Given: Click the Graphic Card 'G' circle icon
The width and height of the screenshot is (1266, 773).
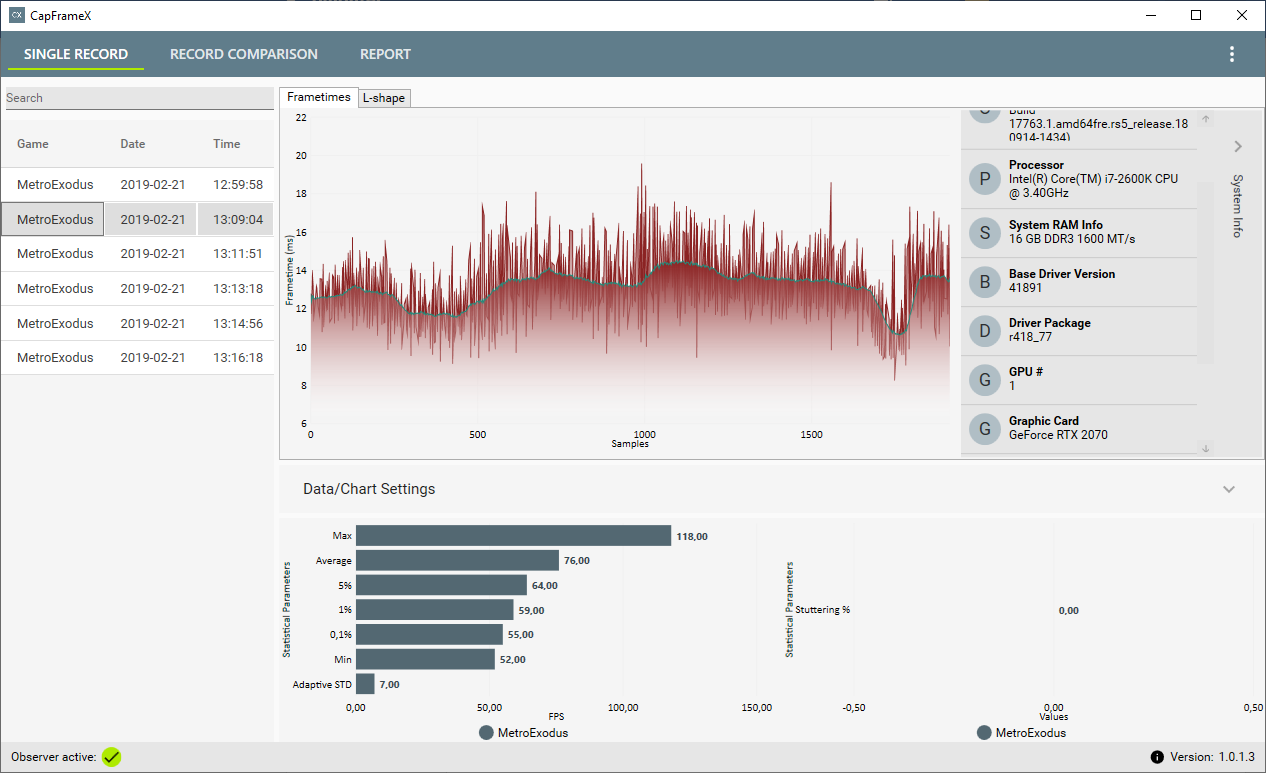Looking at the screenshot, I should click(985, 429).
